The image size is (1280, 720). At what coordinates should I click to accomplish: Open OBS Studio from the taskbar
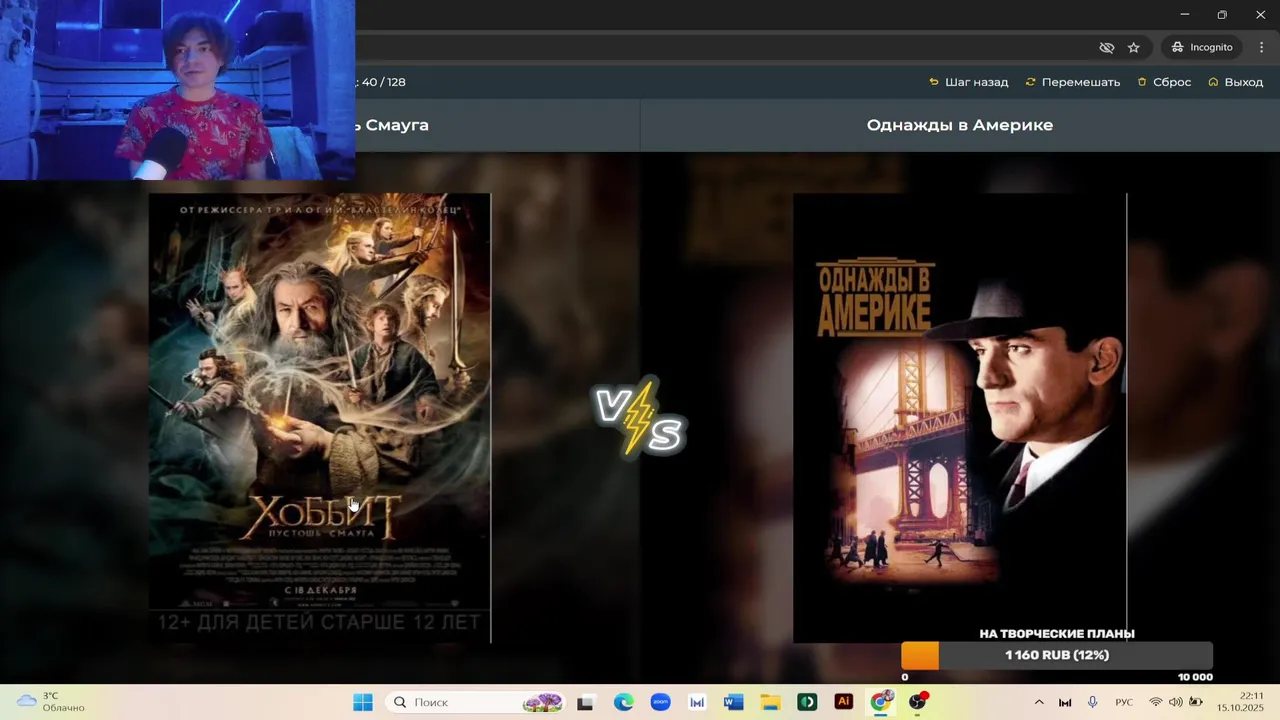click(x=917, y=702)
